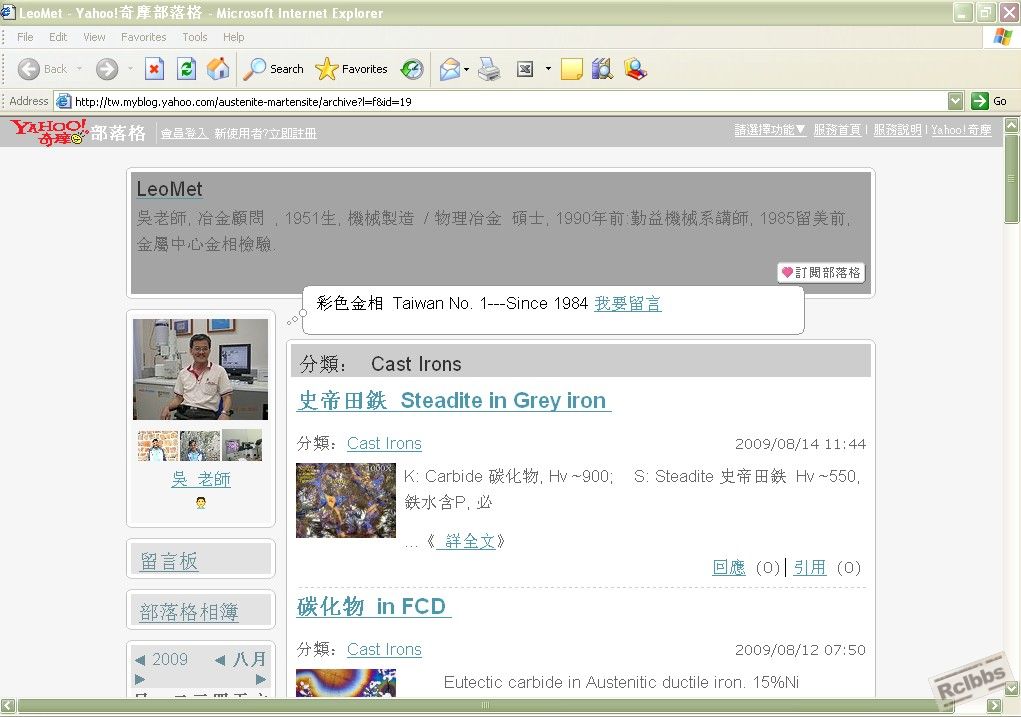
Task: Click the Forward navigation arrow icon
Action: point(107,69)
